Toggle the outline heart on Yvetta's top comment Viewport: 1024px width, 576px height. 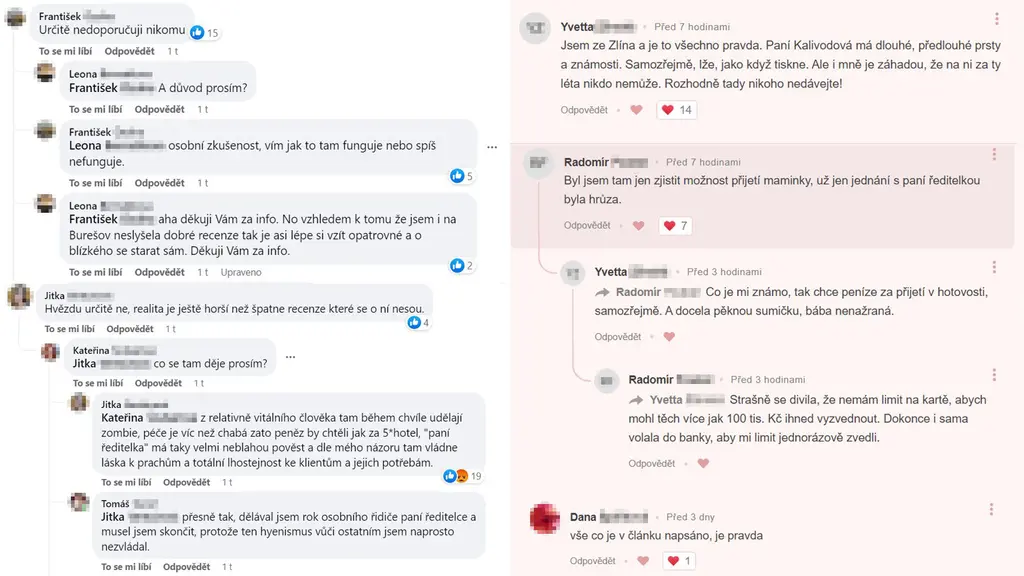[636, 110]
